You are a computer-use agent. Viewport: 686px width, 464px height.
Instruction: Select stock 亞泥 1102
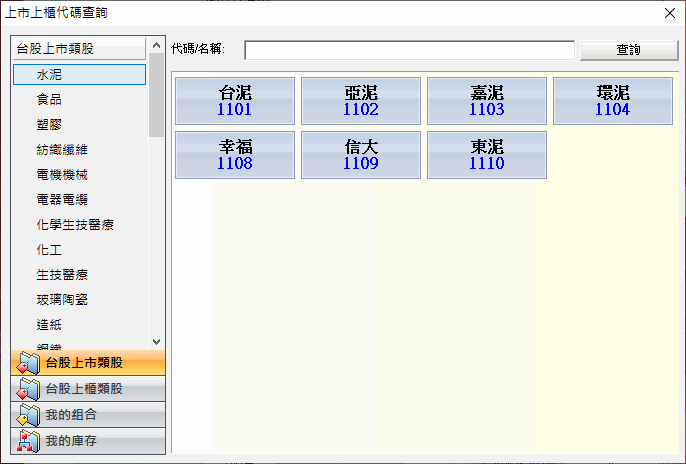click(361, 101)
